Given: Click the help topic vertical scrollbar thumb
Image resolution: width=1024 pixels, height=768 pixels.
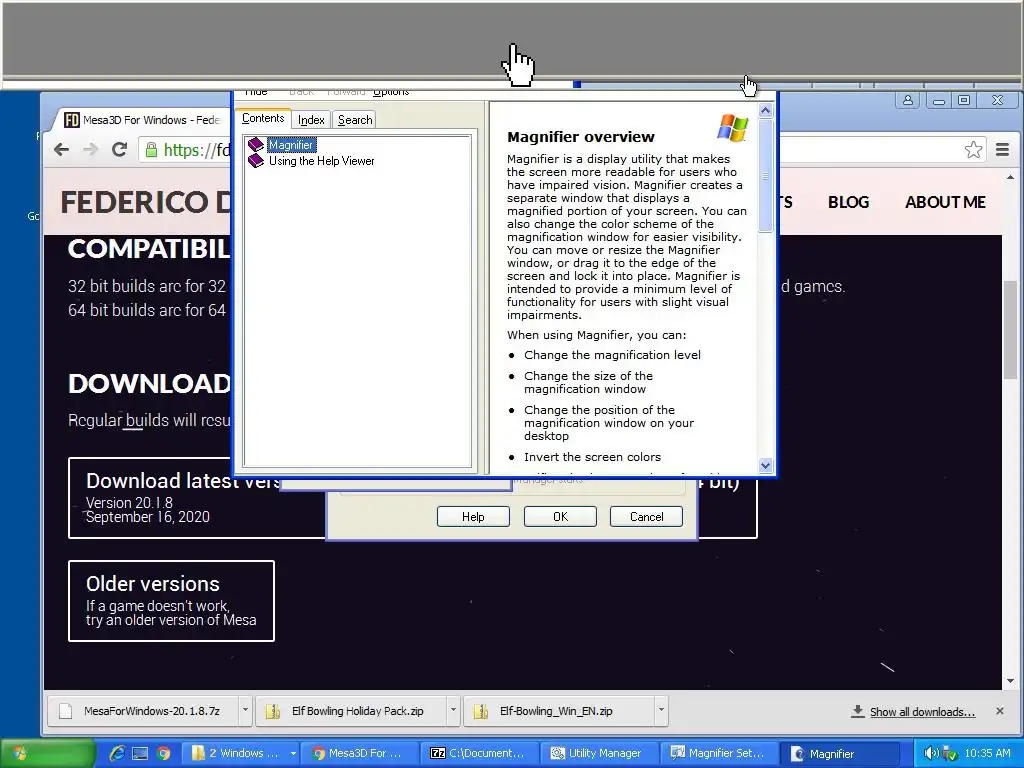Looking at the screenshot, I should (765, 176).
